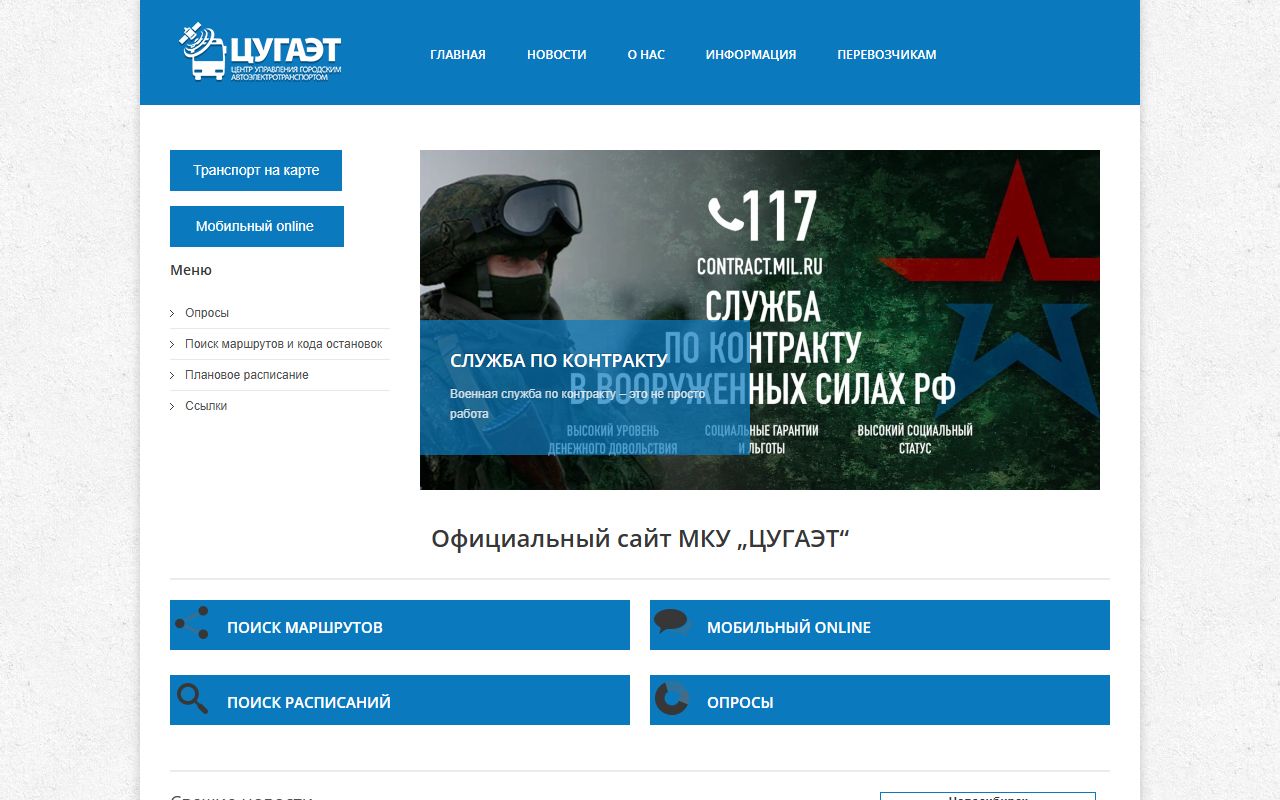
Task: Open the Ссылки sidebar link
Action: [x=206, y=406]
